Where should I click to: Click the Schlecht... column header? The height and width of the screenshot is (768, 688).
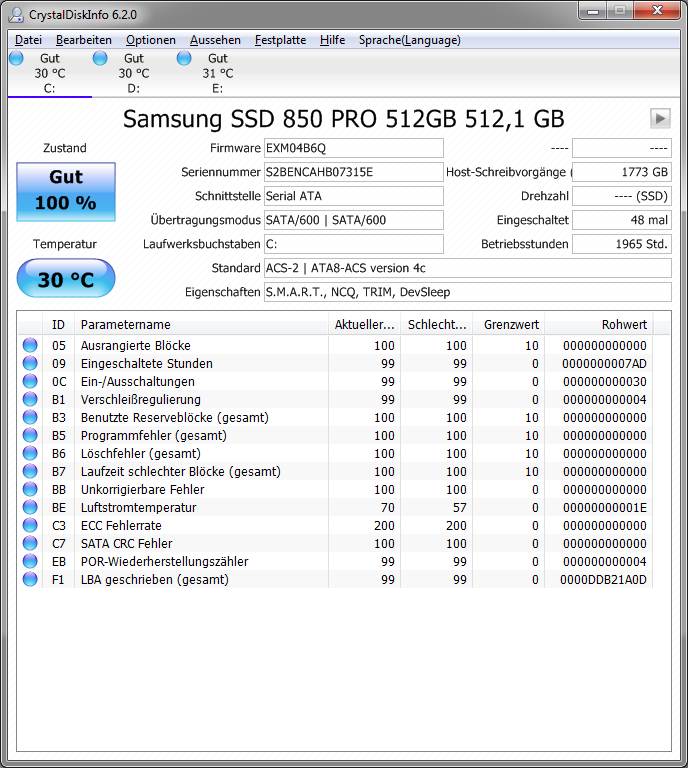point(436,324)
